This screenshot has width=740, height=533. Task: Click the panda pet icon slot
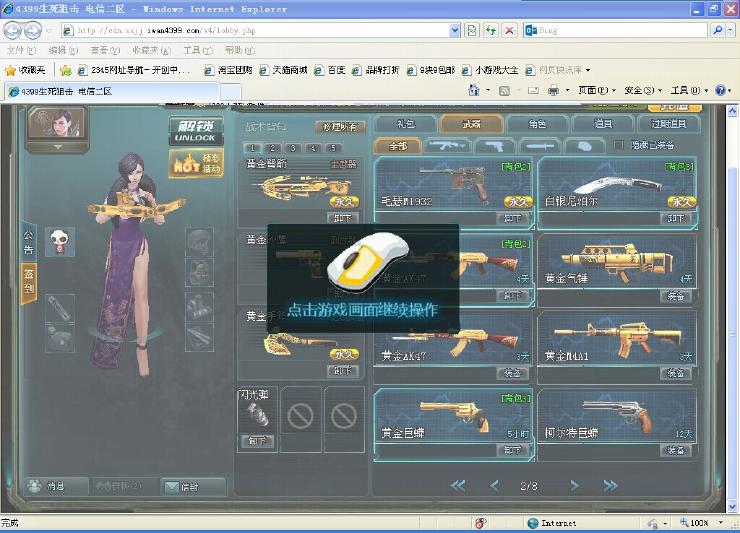click(59, 242)
